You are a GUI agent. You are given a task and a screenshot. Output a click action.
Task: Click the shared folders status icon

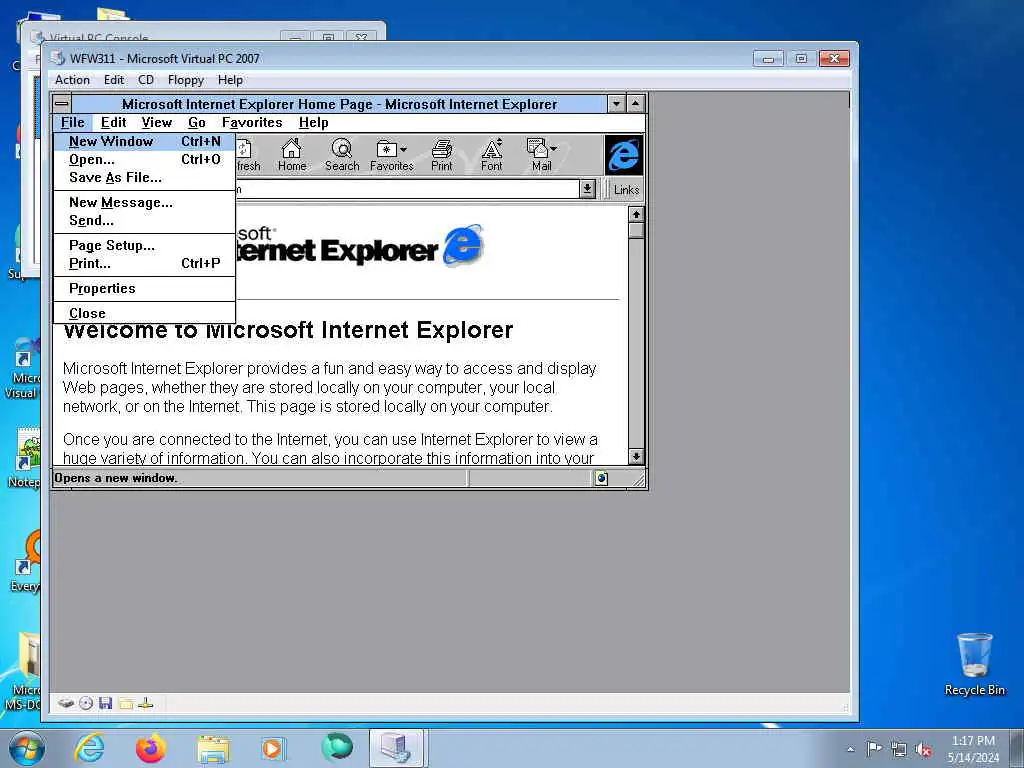coord(126,703)
